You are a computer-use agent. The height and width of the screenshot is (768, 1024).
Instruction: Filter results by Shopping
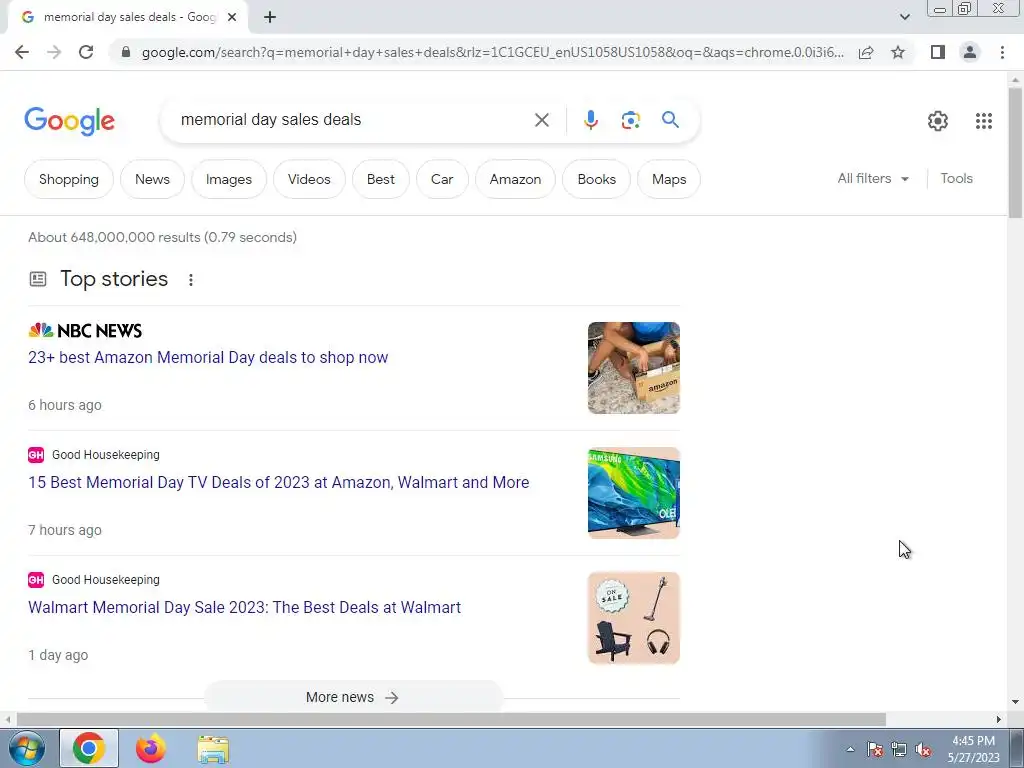pos(69,179)
